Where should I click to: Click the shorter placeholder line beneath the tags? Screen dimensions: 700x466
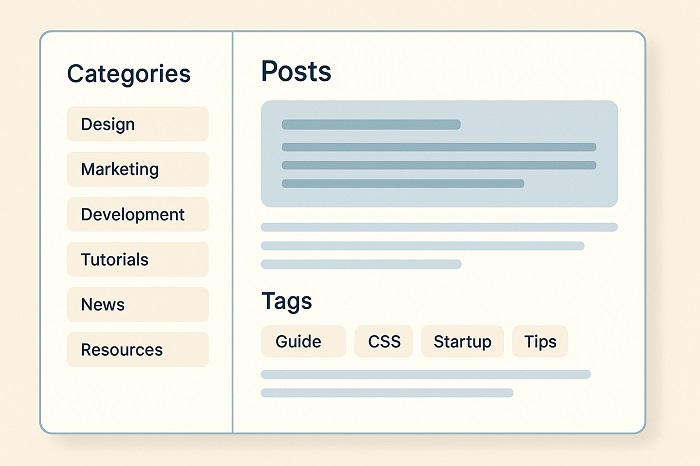[x=387, y=393]
